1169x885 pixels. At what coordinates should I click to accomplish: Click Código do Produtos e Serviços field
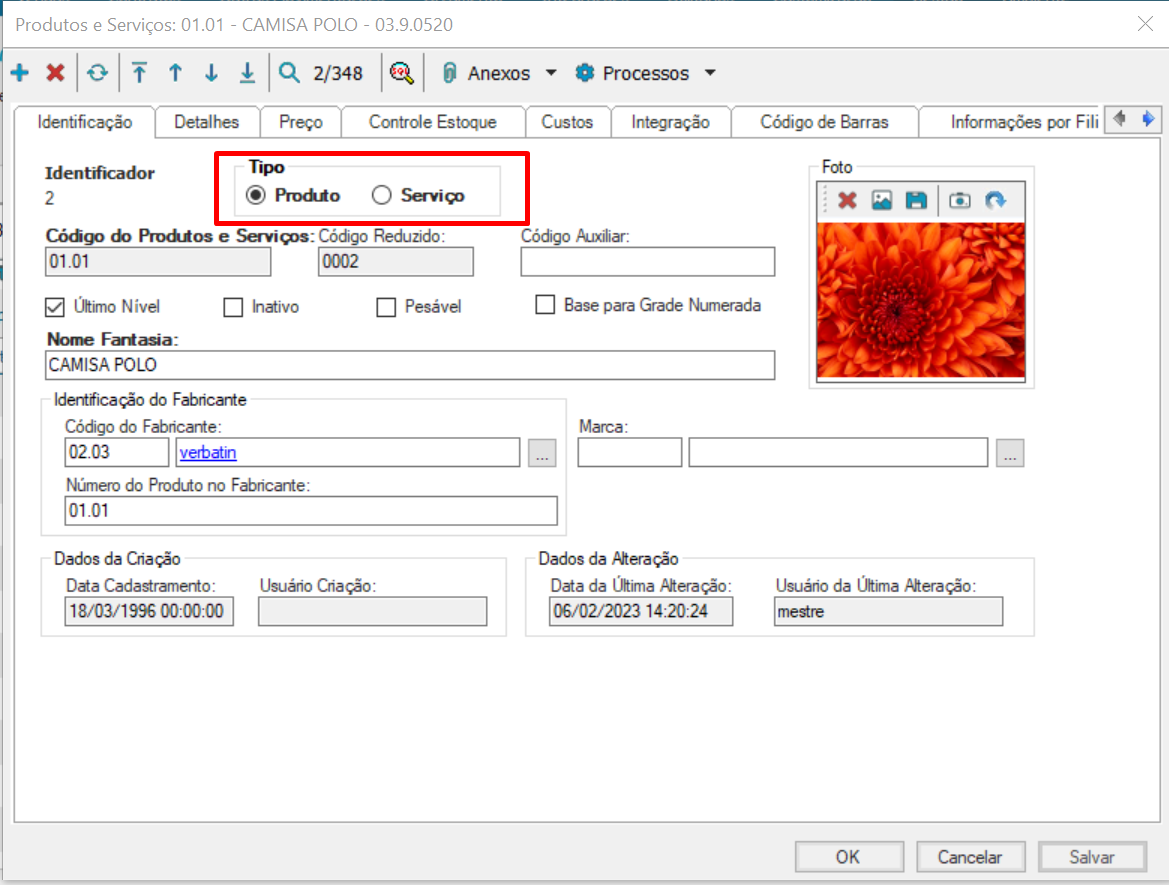[x=157, y=262]
